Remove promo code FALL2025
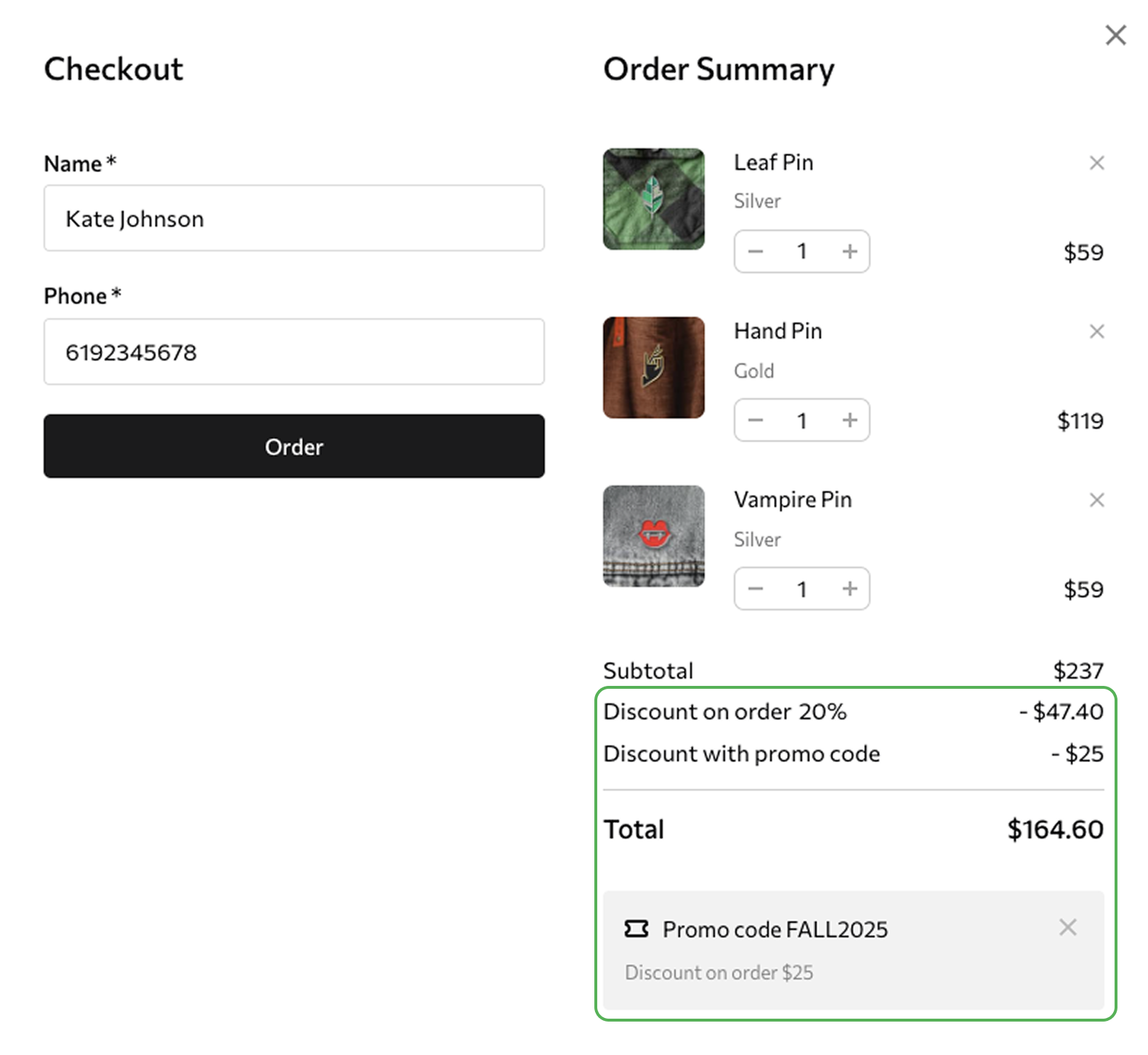This screenshot has height=1055, width=1148. coord(1067,927)
